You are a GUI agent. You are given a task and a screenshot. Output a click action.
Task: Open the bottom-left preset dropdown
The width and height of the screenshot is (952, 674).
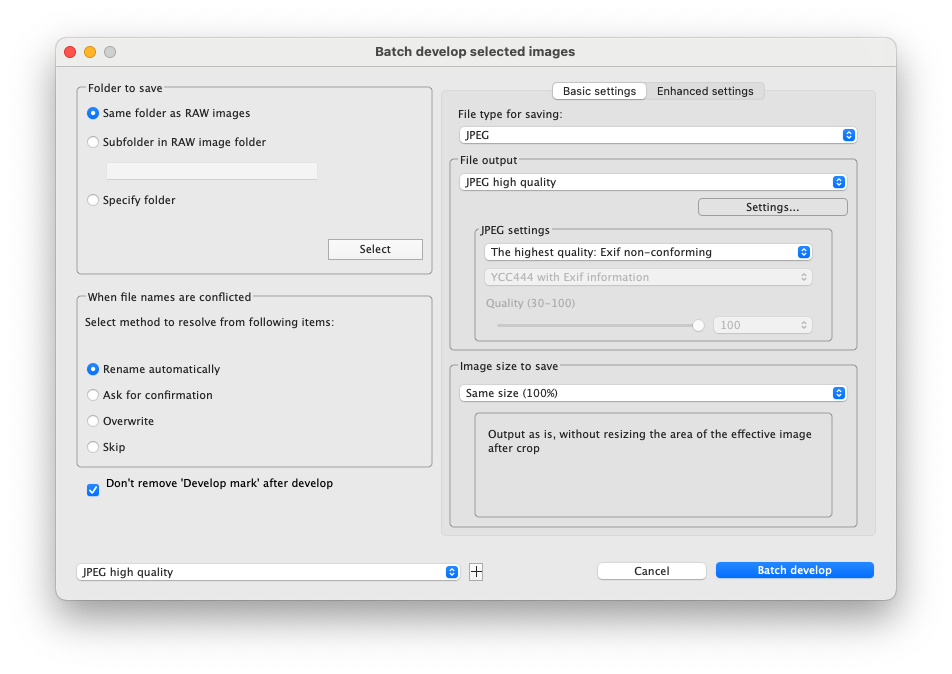pos(268,572)
